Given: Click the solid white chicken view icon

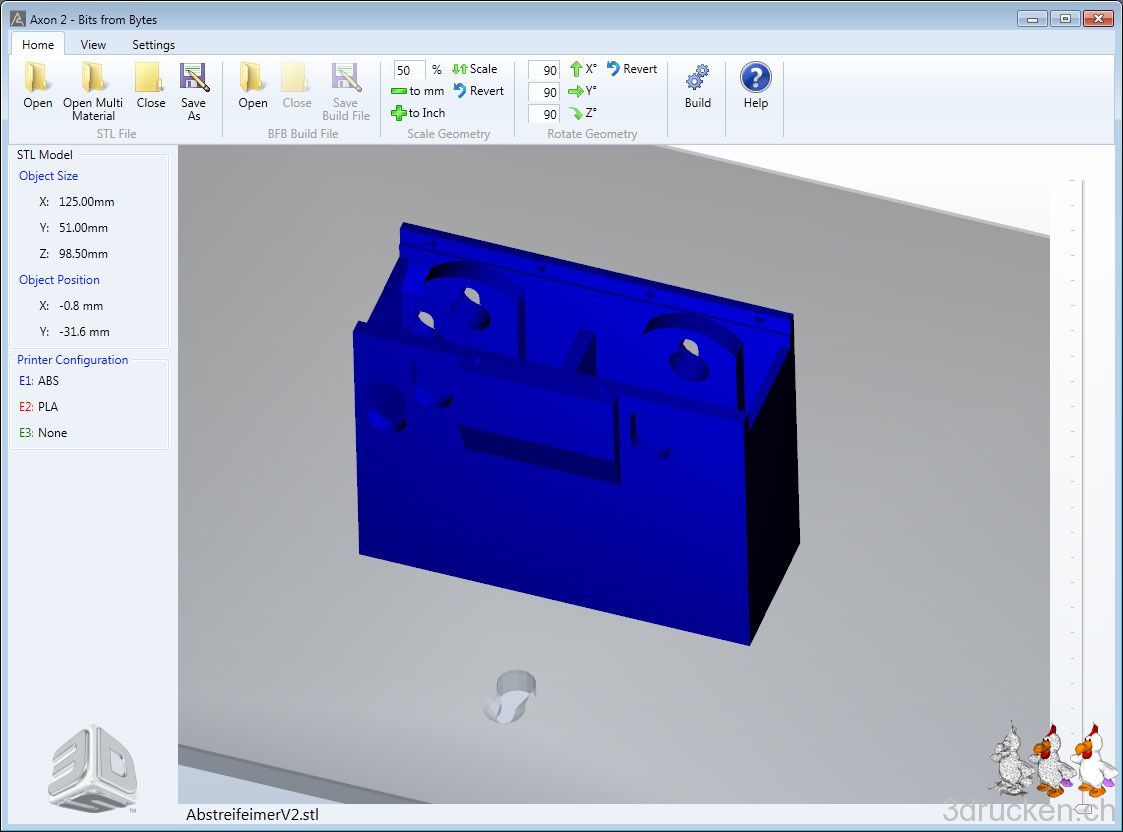Looking at the screenshot, I should 1094,760.
